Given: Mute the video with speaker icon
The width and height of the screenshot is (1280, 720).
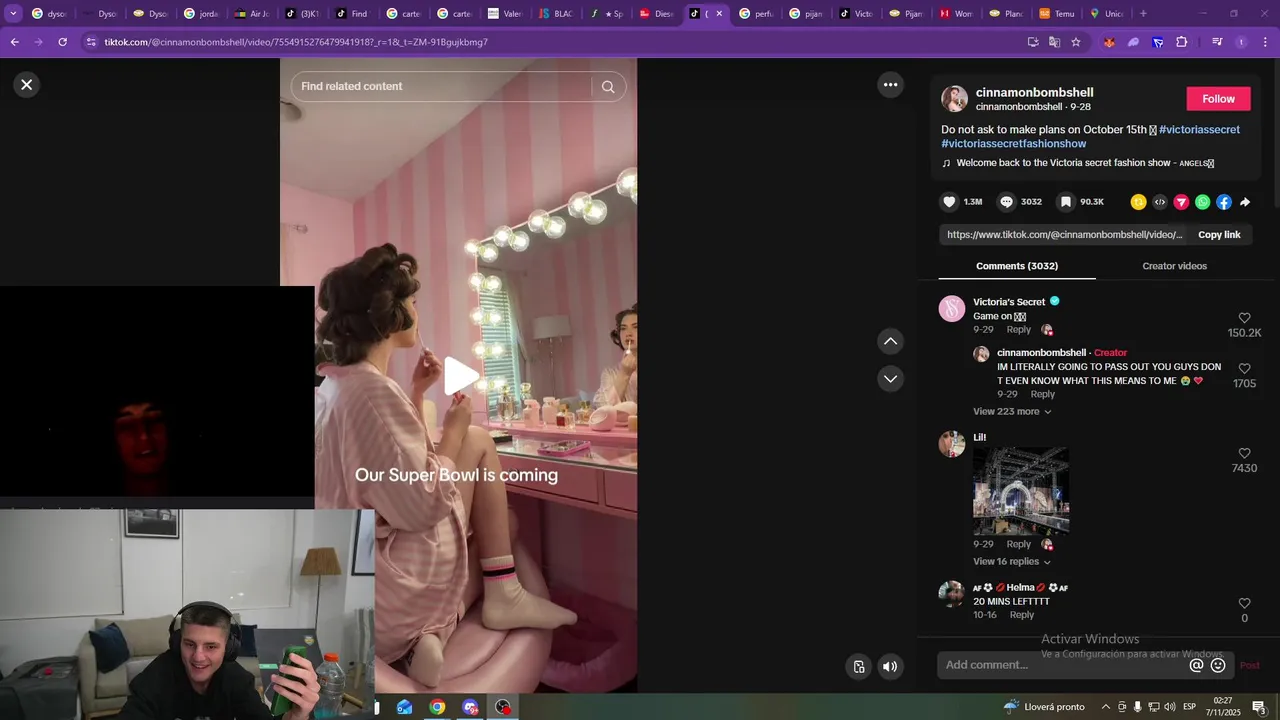Looking at the screenshot, I should point(890,667).
